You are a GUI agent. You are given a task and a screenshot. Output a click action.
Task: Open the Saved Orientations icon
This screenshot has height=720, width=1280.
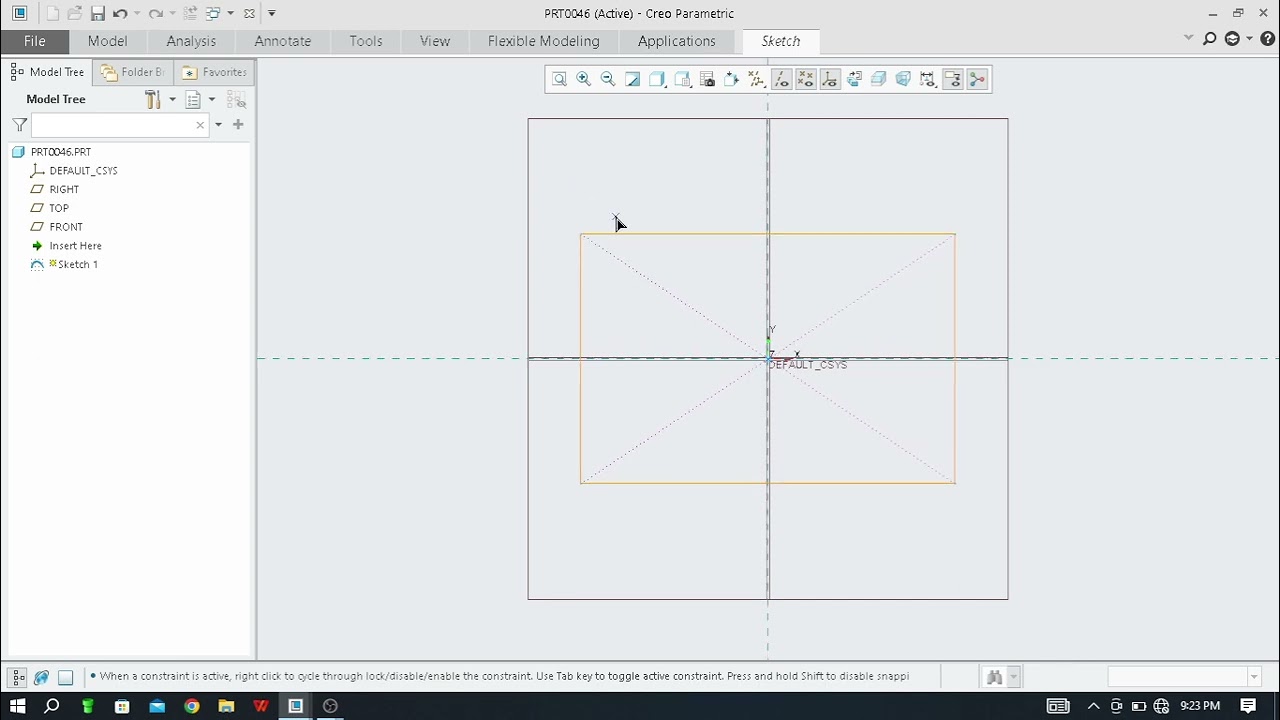point(682,79)
